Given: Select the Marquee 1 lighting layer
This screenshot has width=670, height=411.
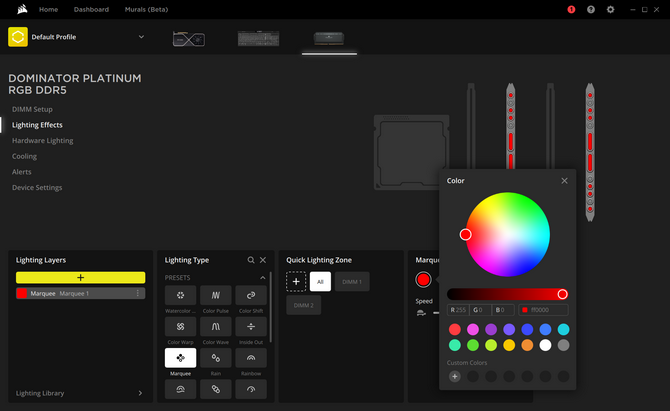Looking at the screenshot, I should pos(80,294).
